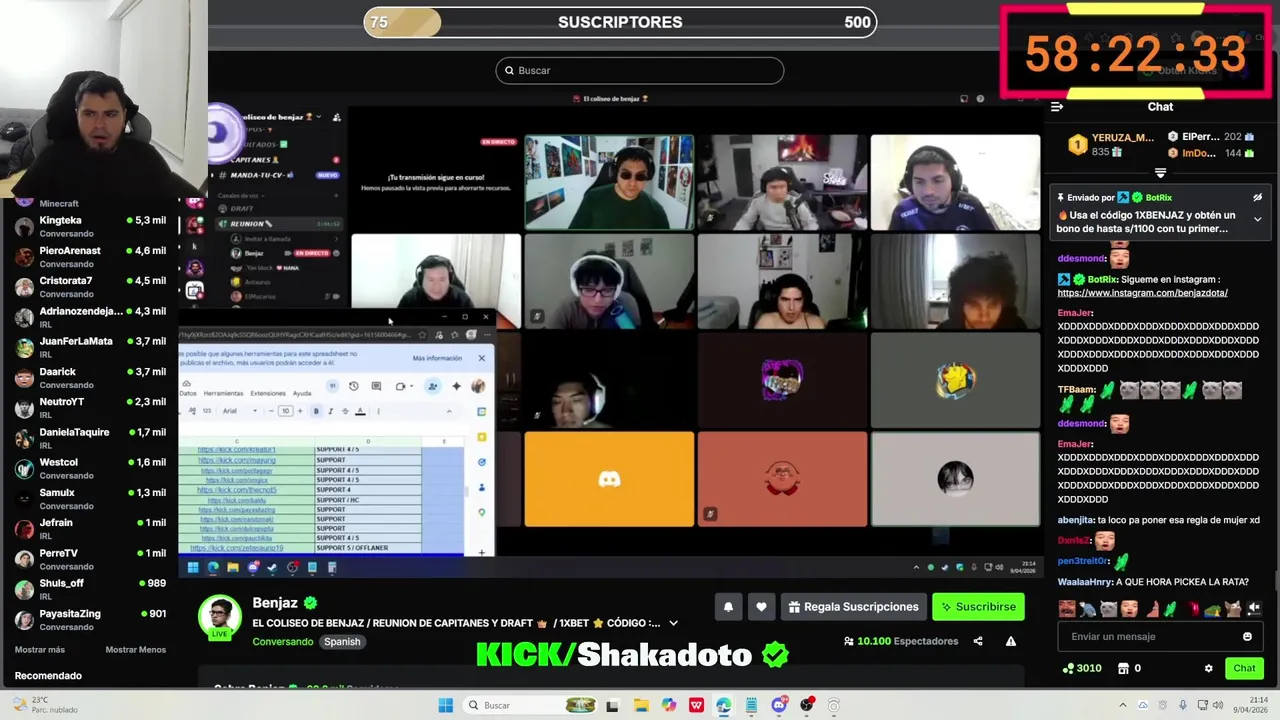The width and height of the screenshot is (1280, 720).
Task: Open the Instagram benjazdota link in chat
Action: (x=1142, y=293)
